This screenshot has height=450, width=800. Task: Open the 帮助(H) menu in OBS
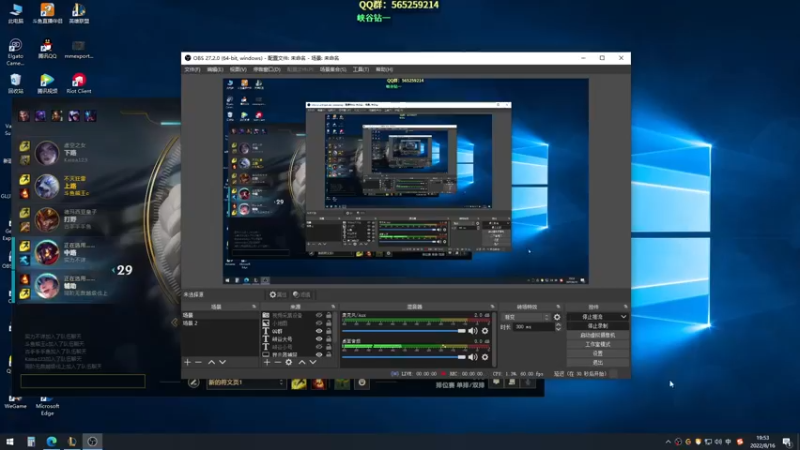pyautogui.click(x=384, y=69)
